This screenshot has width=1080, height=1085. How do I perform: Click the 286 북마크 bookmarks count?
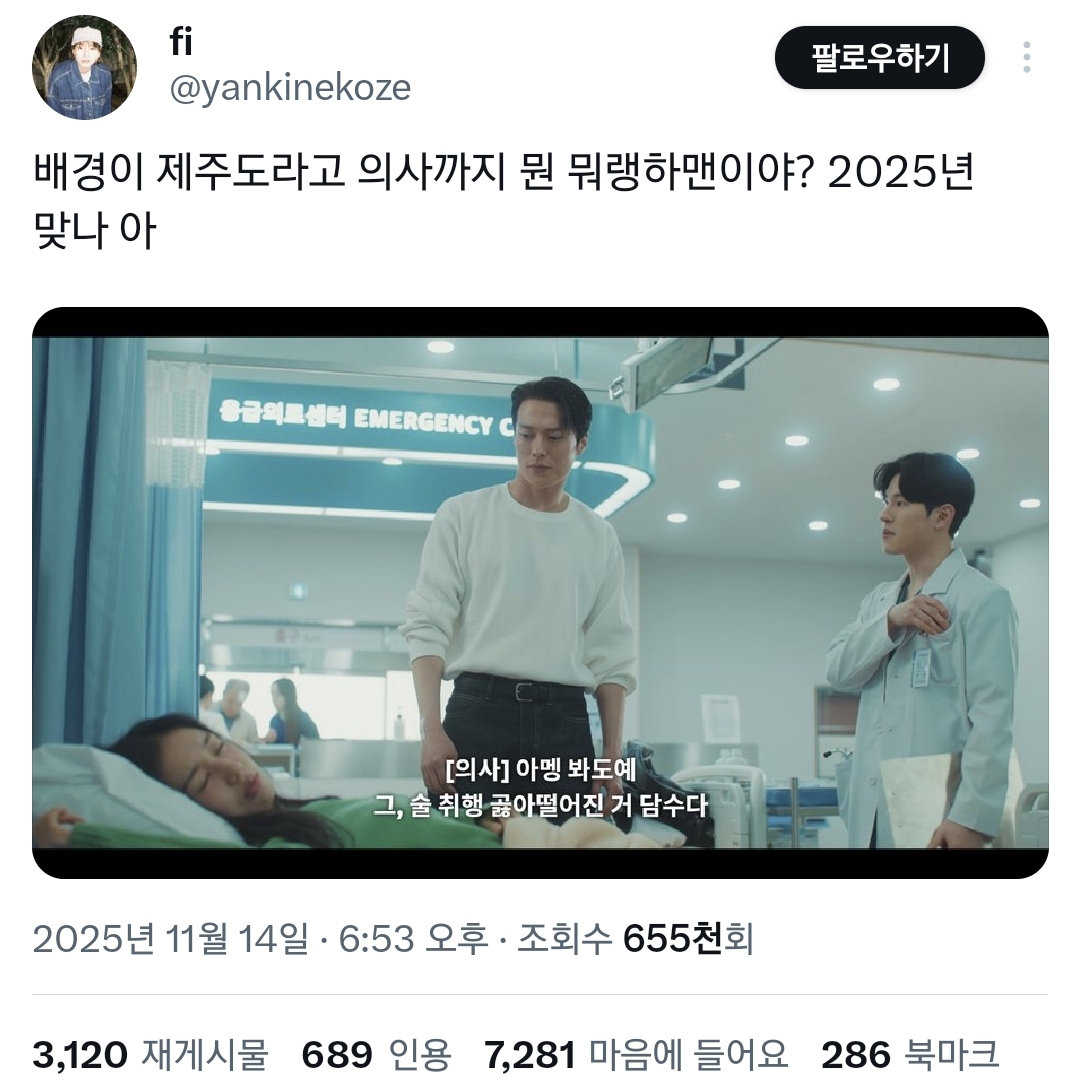(x=910, y=1055)
